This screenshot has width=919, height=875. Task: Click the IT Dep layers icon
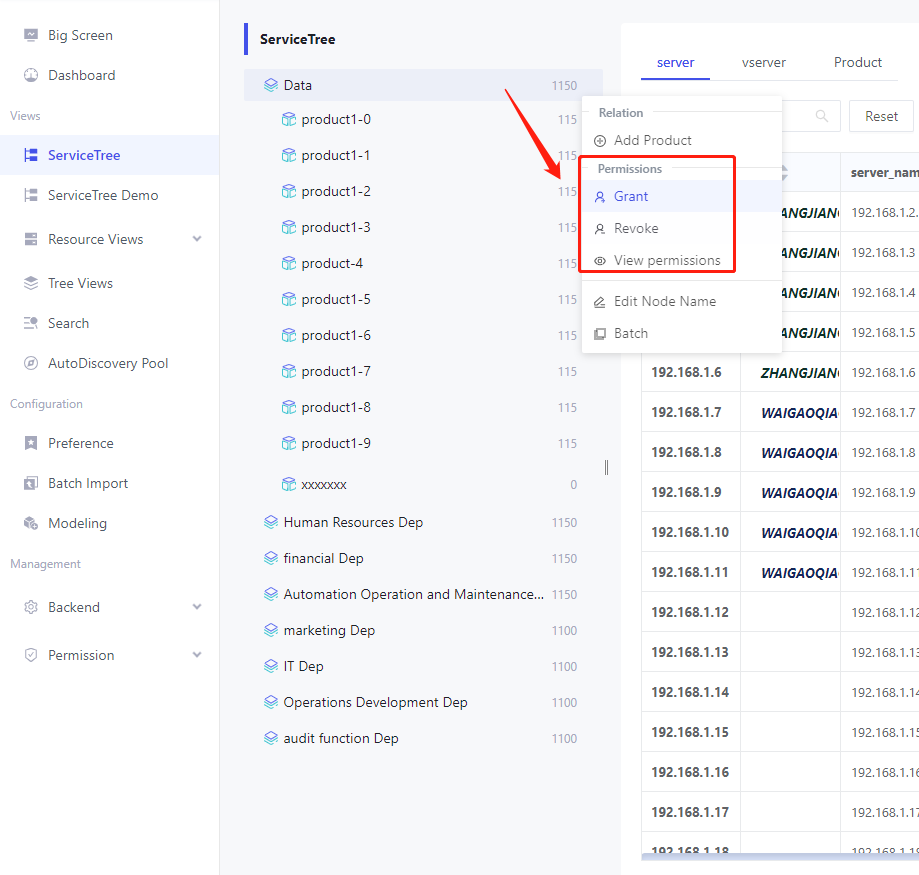click(271, 666)
